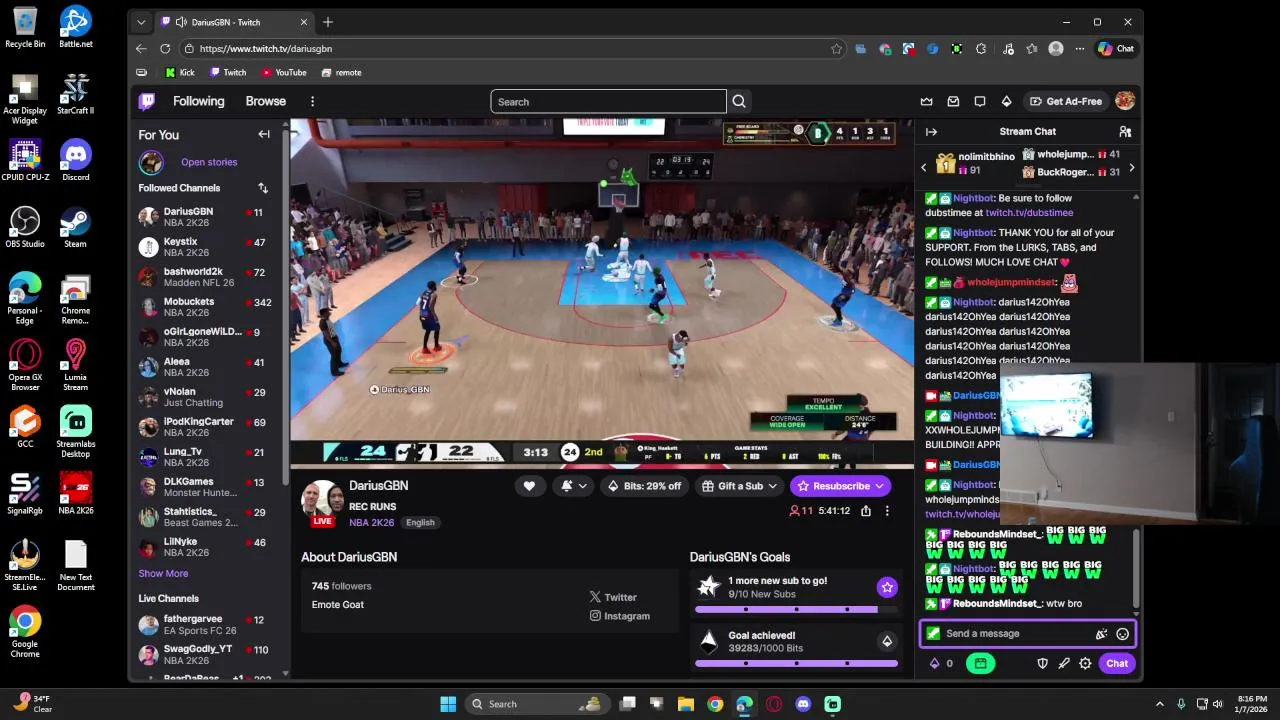The width and height of the screenshot is (1280, 720).
Task: Collapse the For You sidebar
Action: click(264, 134)
